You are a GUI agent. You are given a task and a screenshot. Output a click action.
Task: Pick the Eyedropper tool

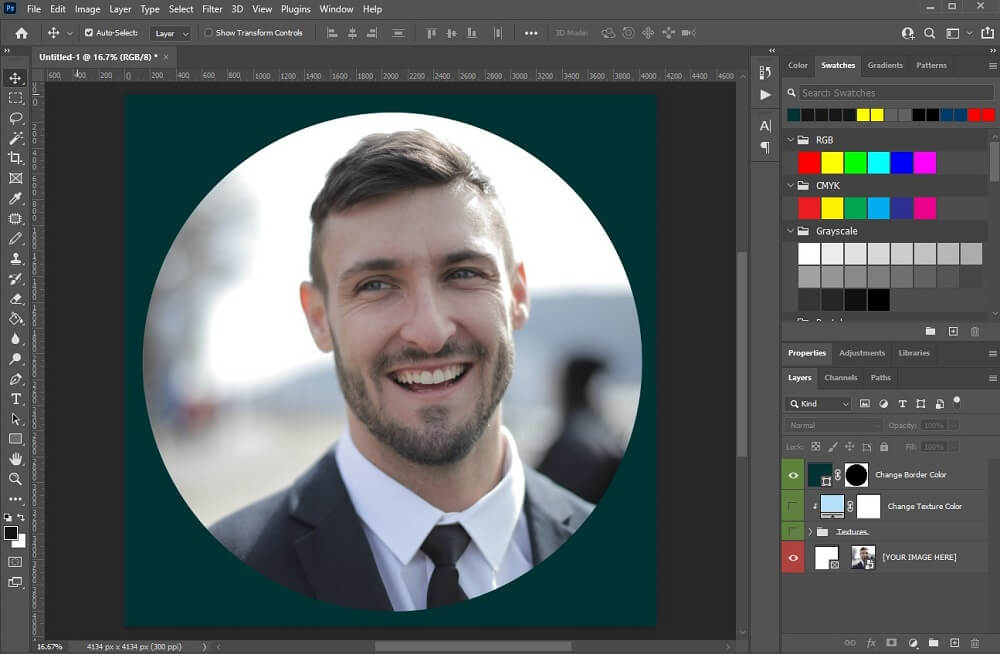(15, 199)
